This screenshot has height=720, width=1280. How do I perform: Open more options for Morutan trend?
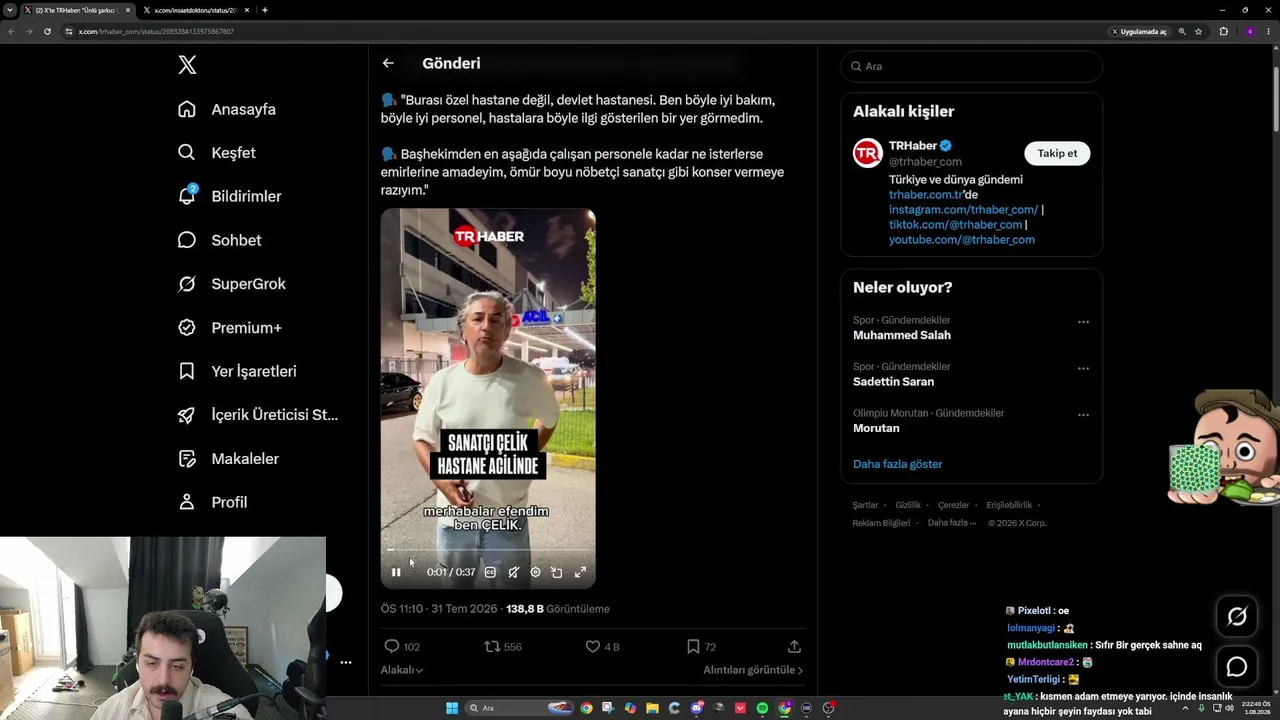click(x=1083, y=414)
